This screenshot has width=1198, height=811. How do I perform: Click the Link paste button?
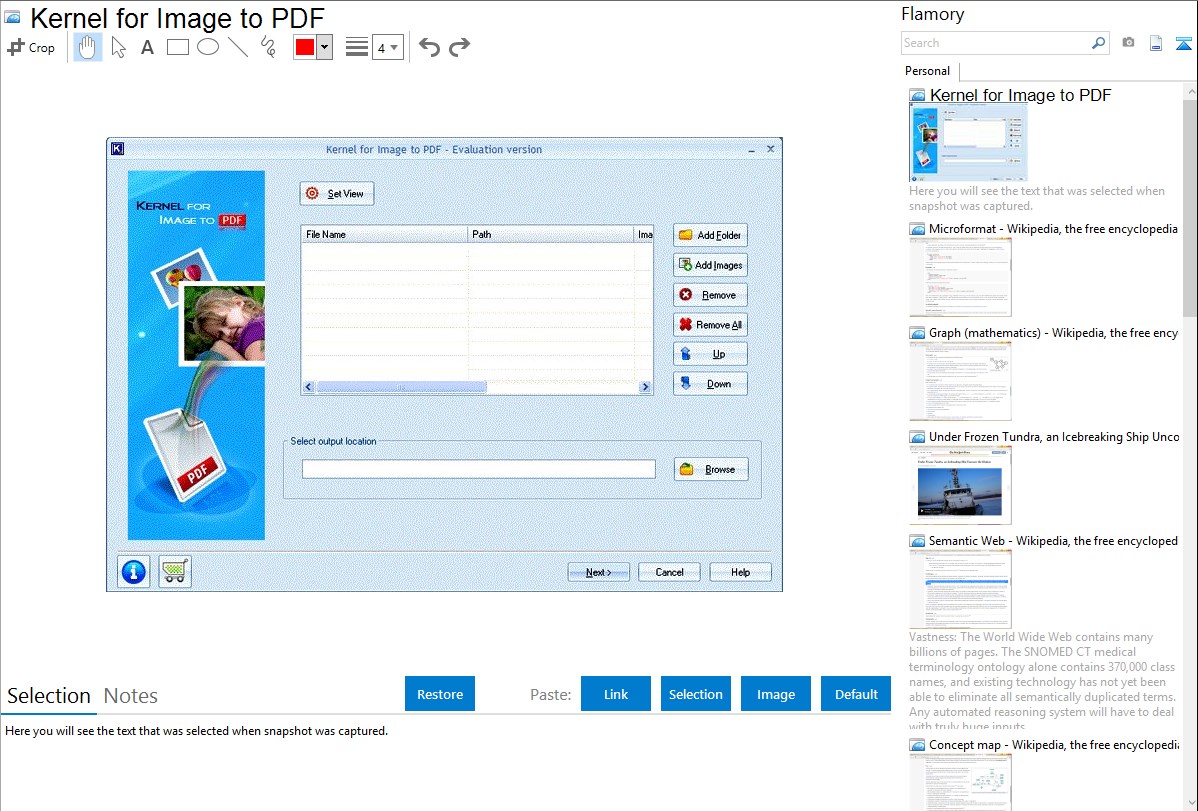pos(616,694)
